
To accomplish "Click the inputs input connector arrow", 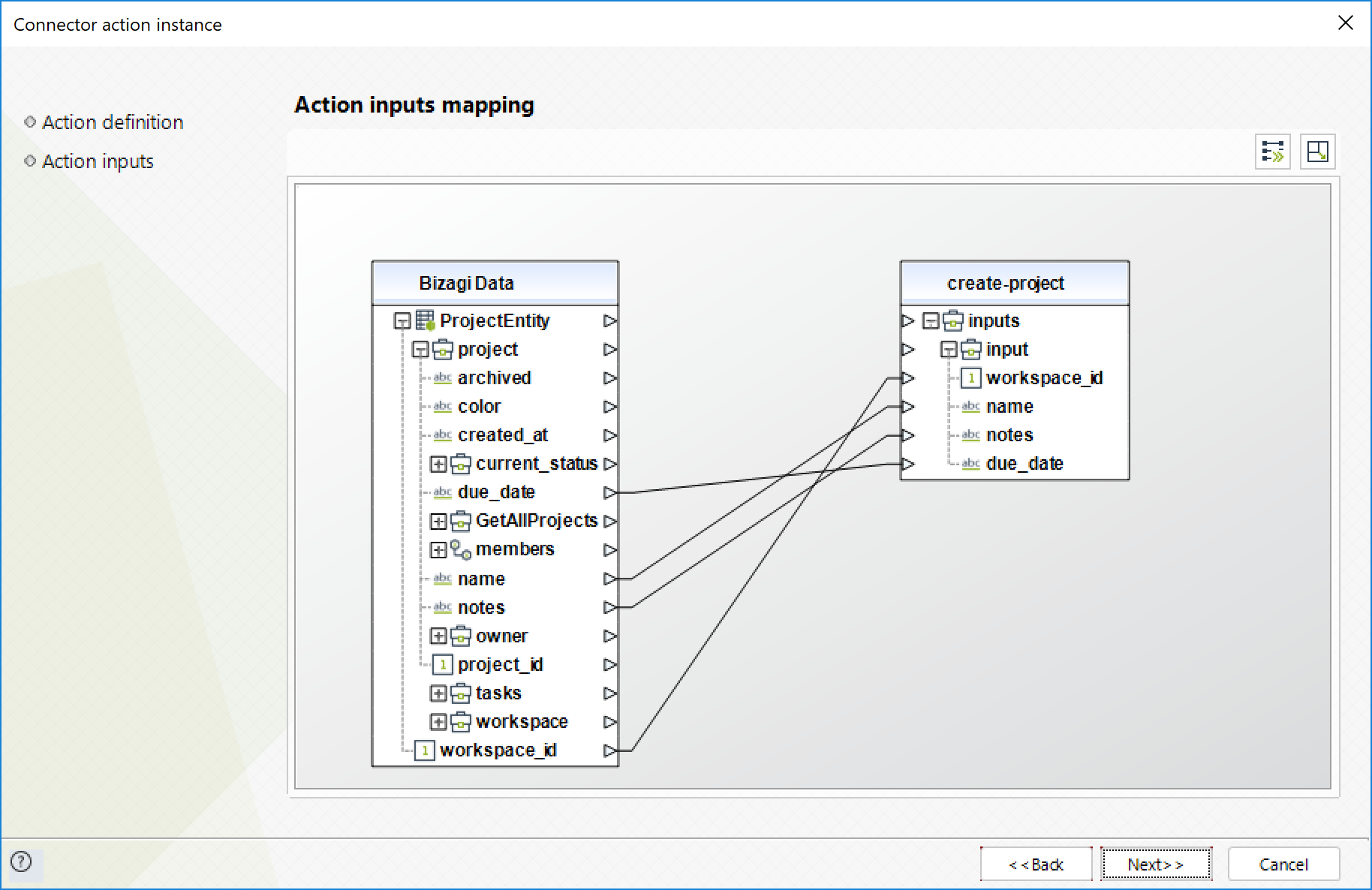I will tap(908, 321).
